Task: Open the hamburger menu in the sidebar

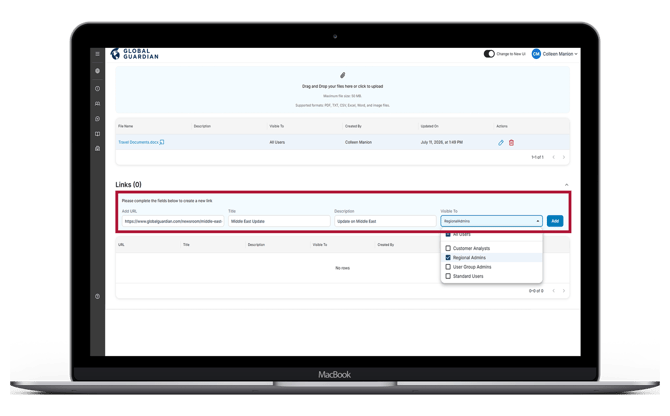Action: click(x=97, y=54)
